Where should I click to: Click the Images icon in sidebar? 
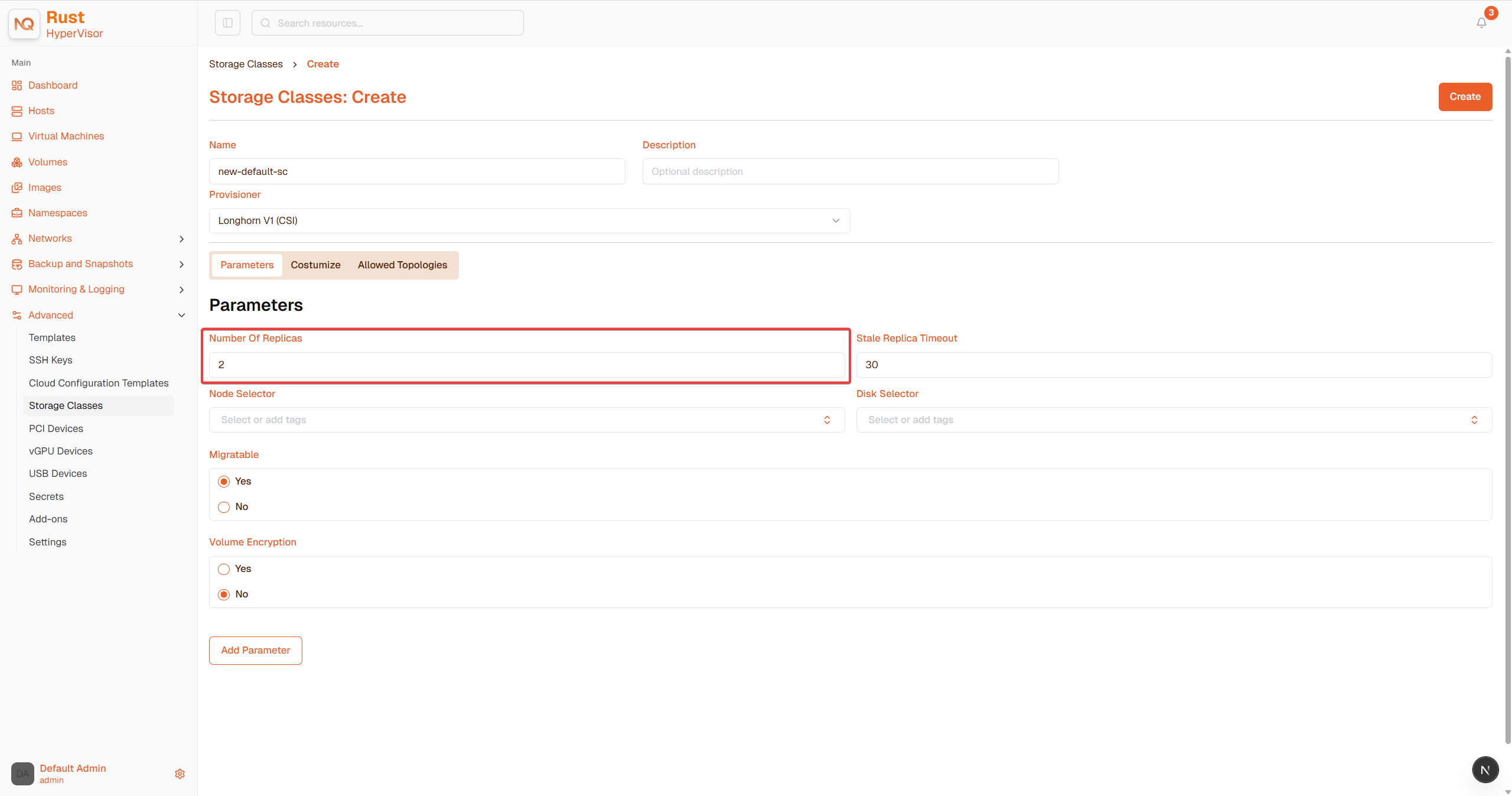[17, 187]
